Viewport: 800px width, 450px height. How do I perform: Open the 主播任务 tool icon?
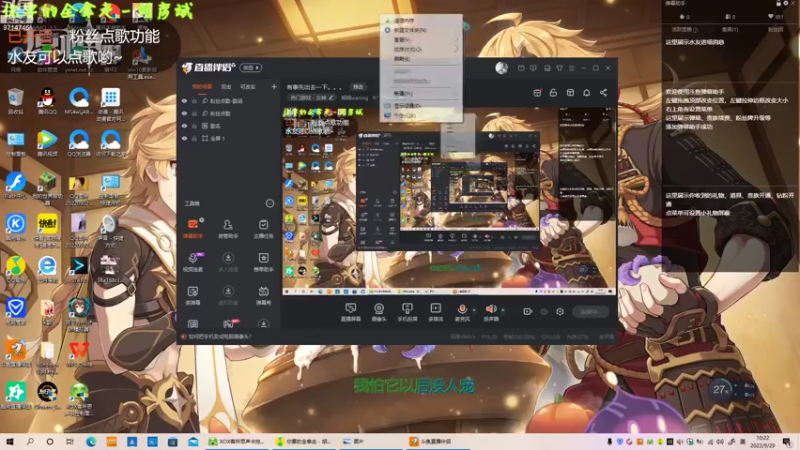263,228
